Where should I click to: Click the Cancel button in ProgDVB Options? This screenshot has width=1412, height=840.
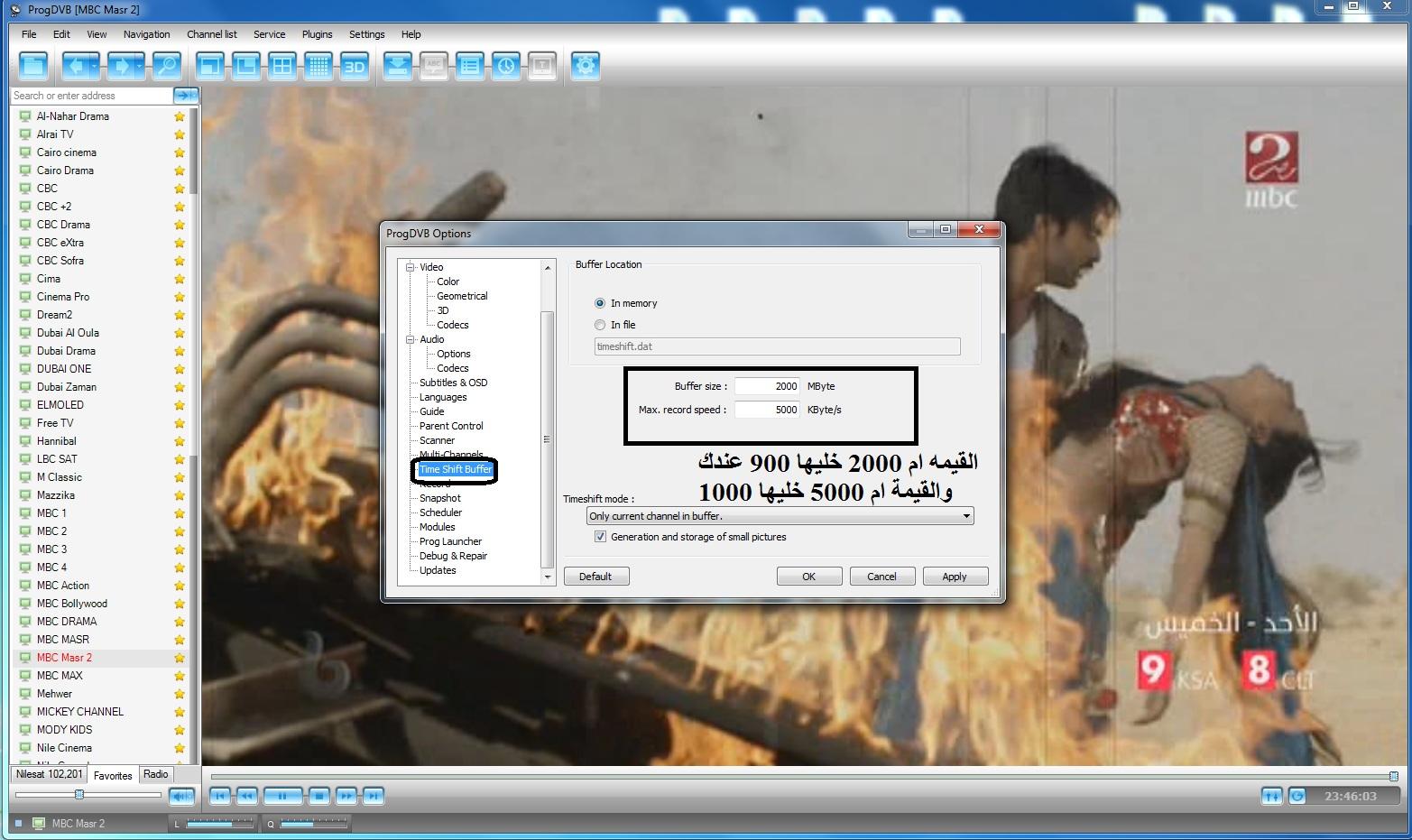pyautogui.click(x=882, y=577)
